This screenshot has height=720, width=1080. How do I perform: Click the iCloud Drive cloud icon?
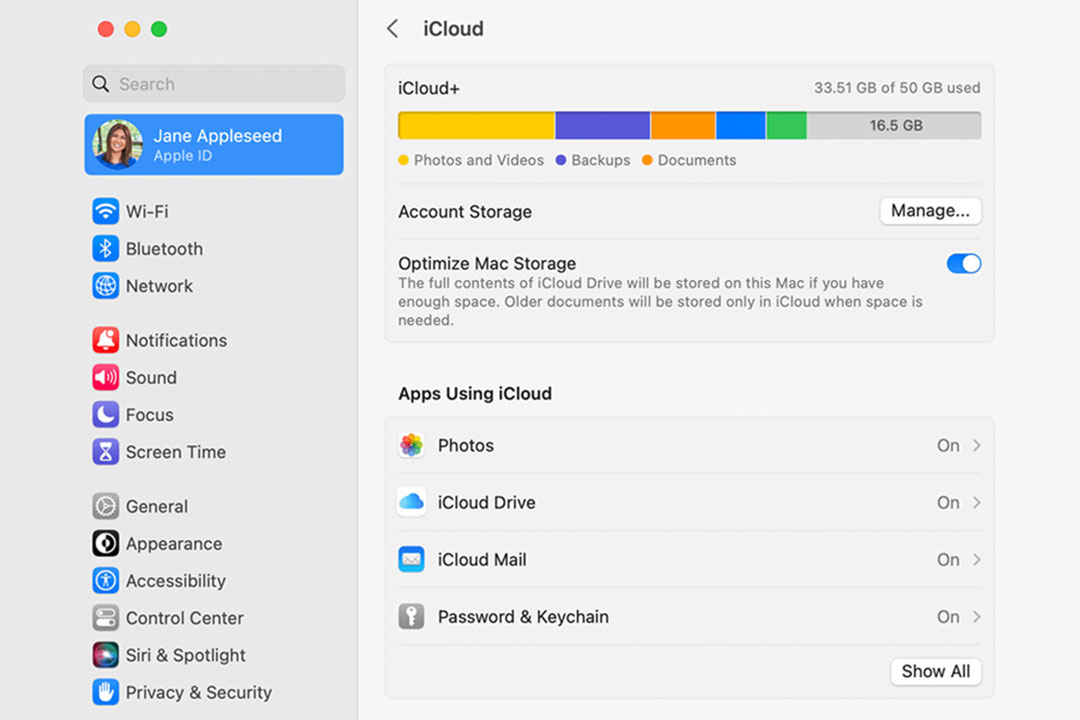click(411, 502)
